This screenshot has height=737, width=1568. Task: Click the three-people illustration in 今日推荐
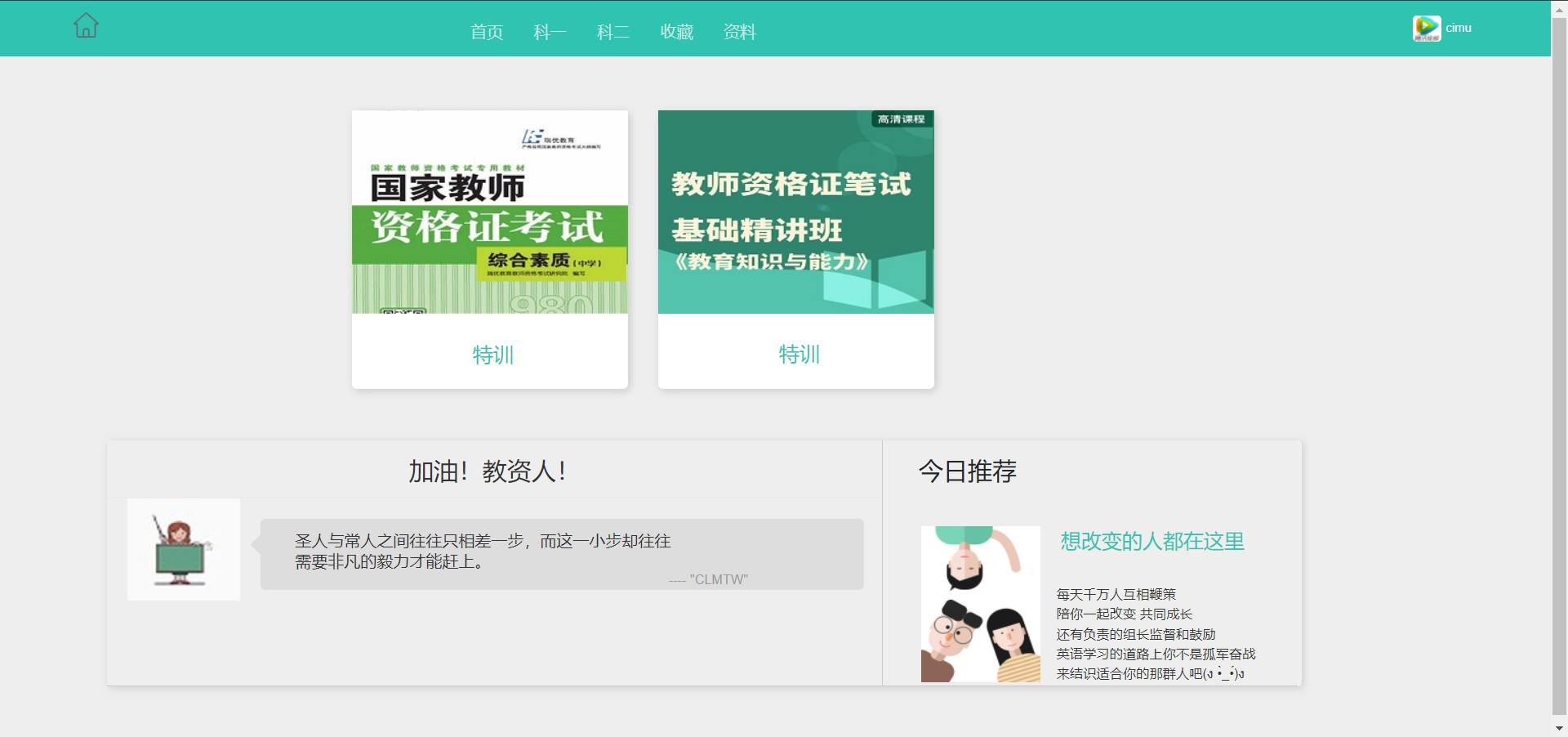980,605
